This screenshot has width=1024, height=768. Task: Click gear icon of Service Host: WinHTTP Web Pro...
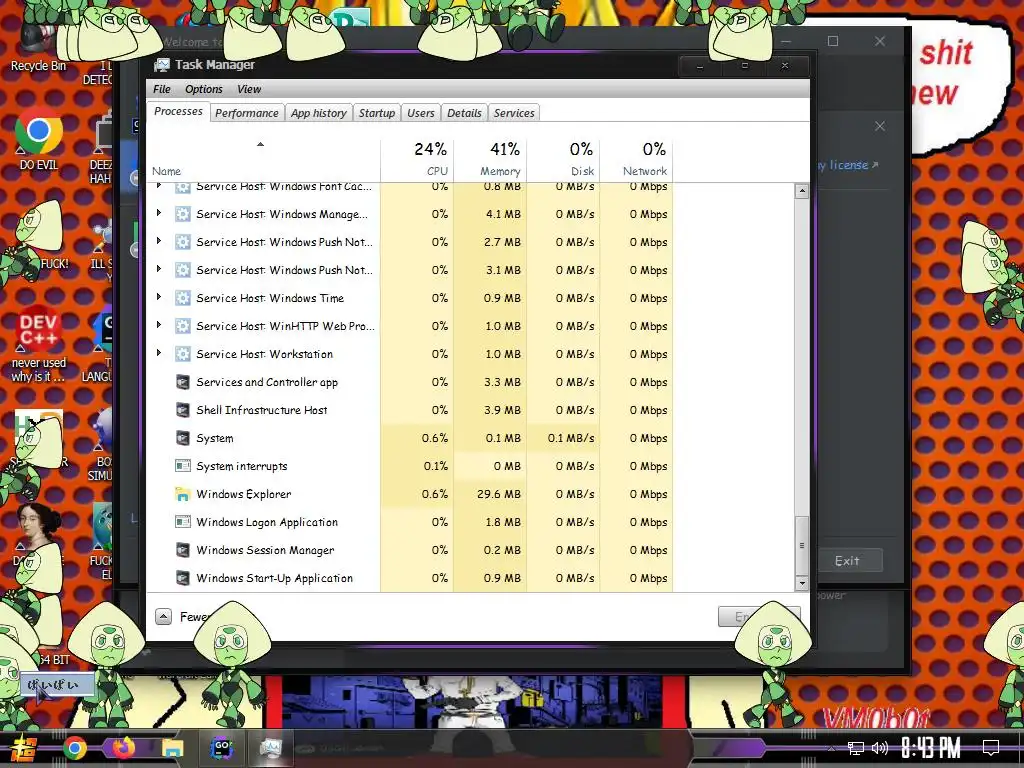[x=183, y=326]
